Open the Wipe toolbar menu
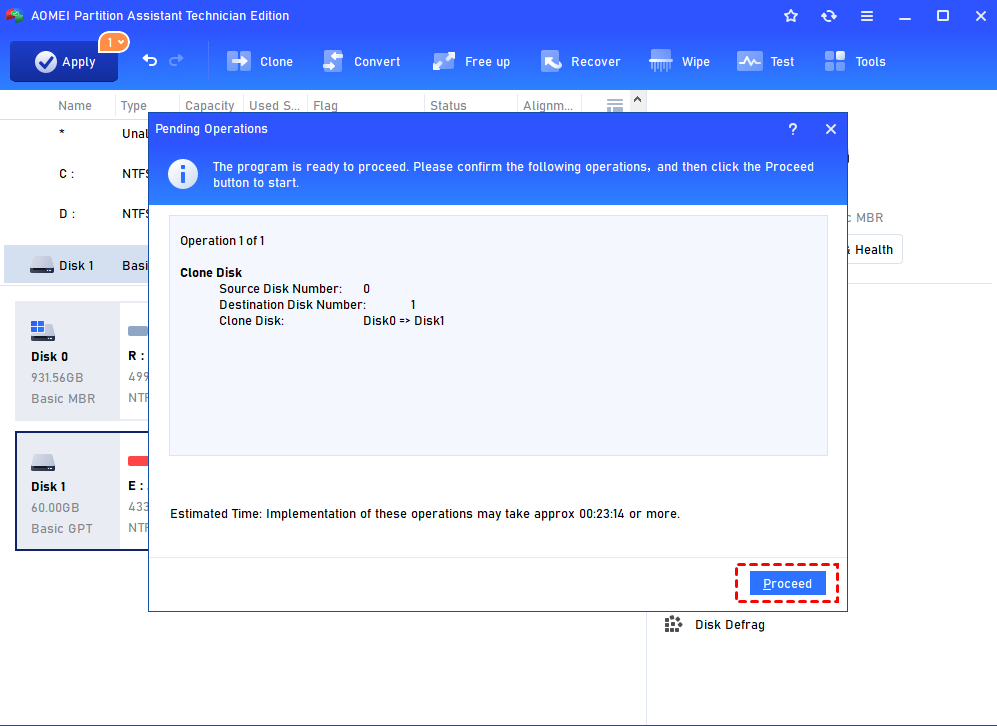The image size is (997, 726). (x=679, y=62)
